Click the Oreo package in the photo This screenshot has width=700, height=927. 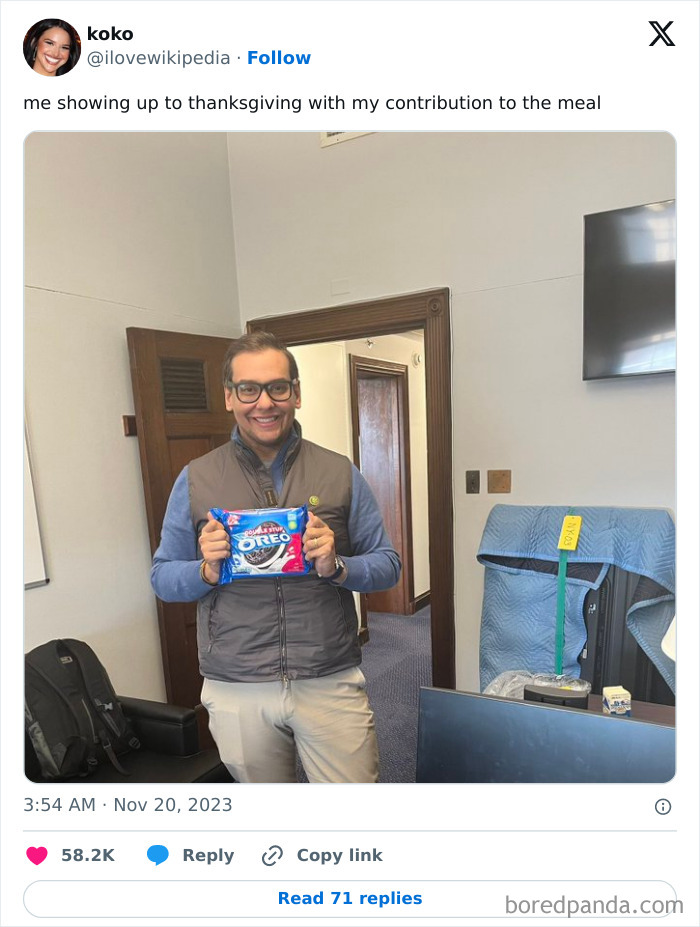pyautogui.click(x=262, y=544)
